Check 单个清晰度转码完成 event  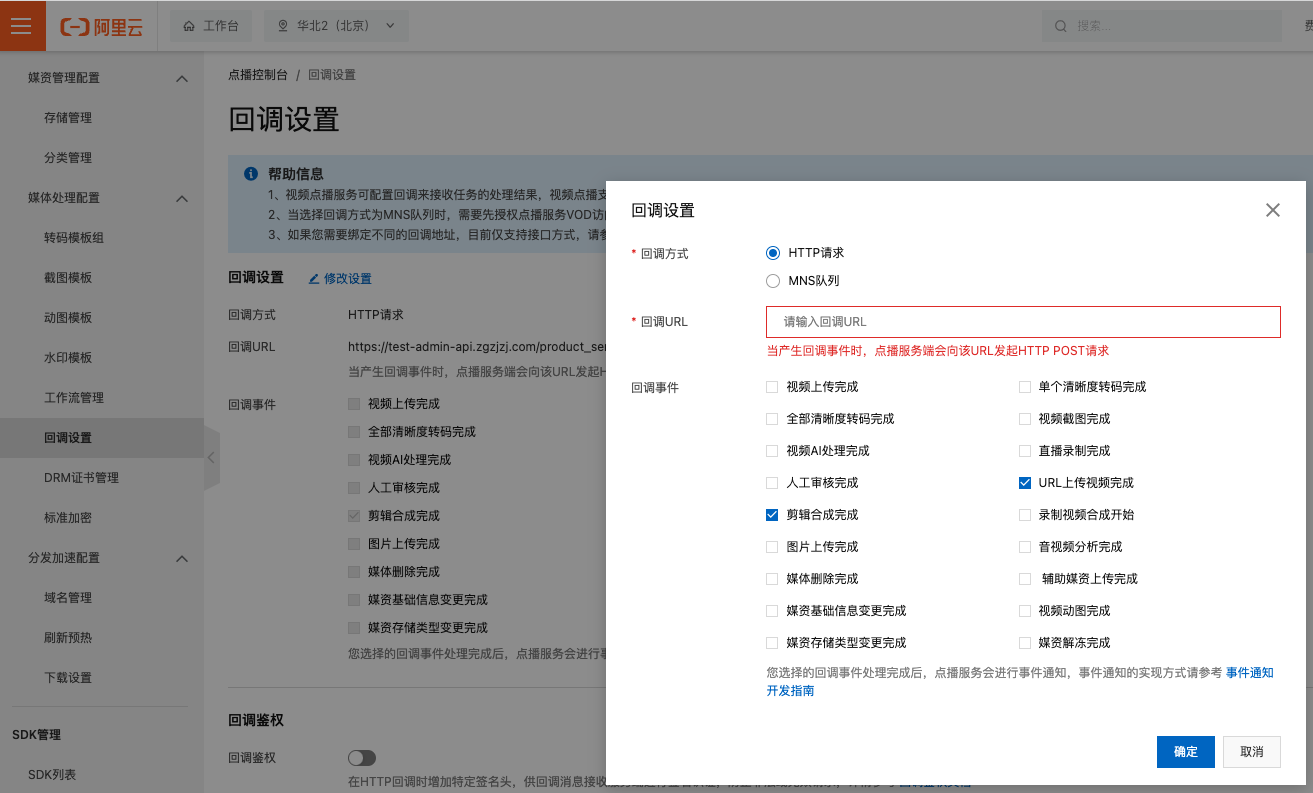1024,387
